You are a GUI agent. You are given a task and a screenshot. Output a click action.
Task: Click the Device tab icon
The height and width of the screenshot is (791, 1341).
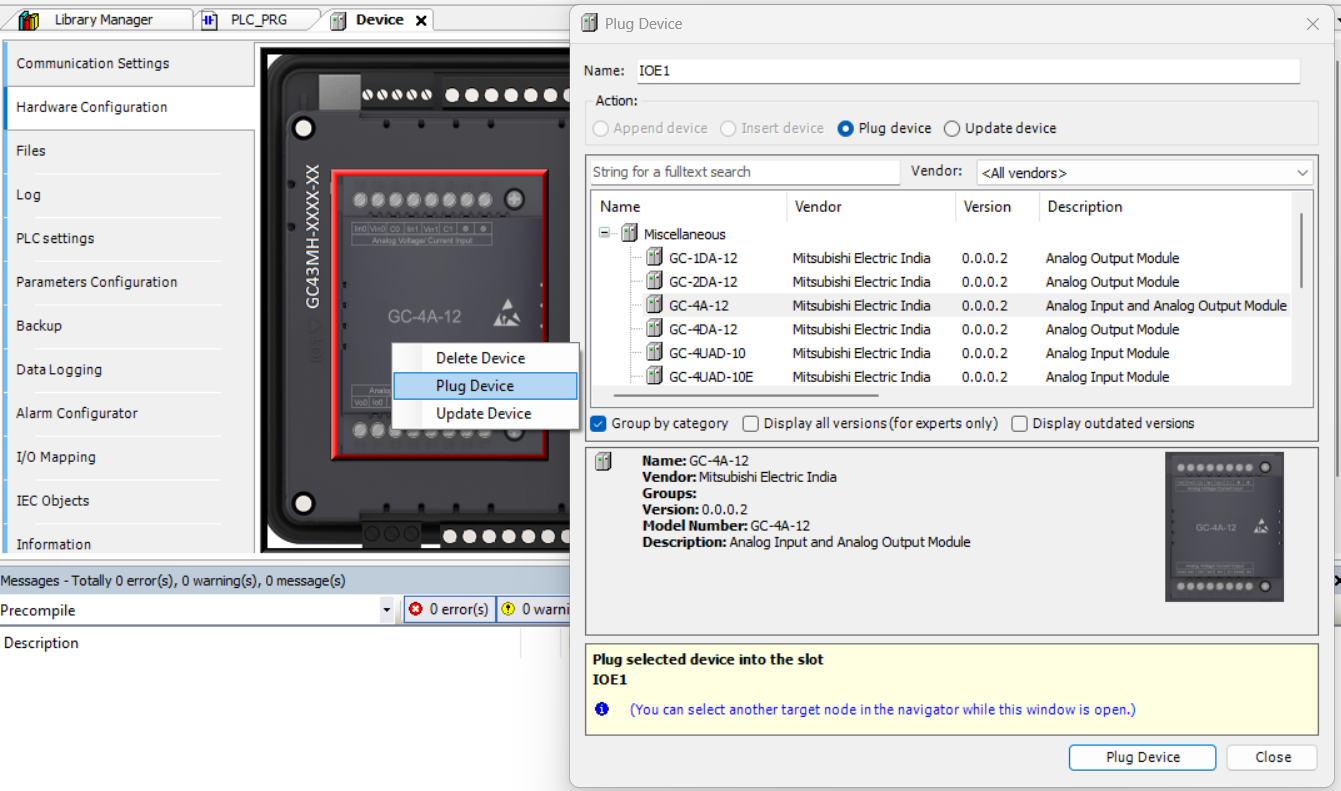pos(338,20)
